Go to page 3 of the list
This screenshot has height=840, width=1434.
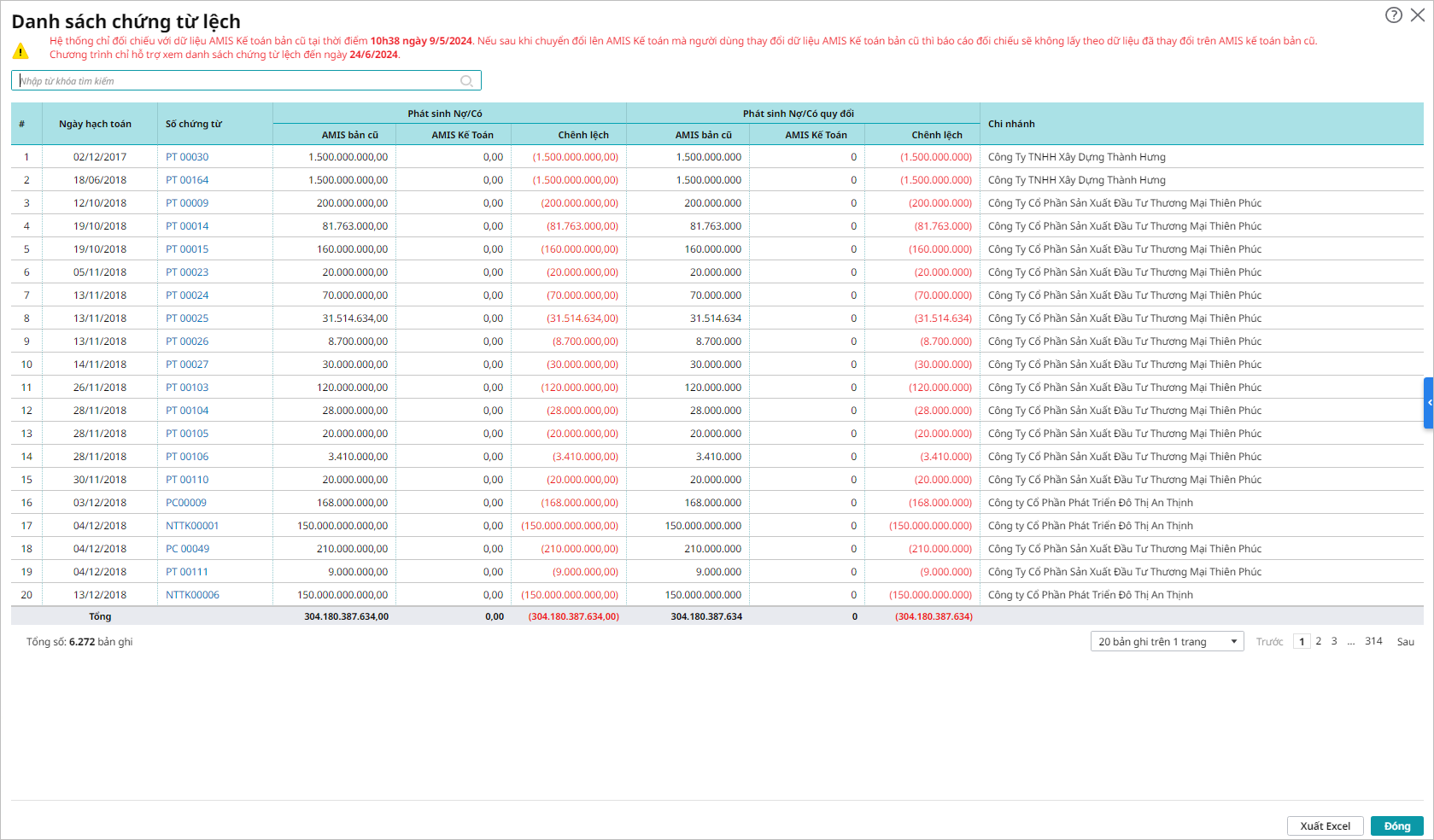(x=1334, y=641)
